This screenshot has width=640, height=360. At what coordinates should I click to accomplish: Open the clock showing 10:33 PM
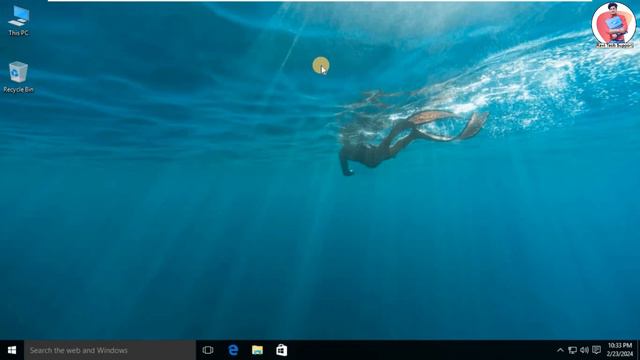[x=620, y=350]
